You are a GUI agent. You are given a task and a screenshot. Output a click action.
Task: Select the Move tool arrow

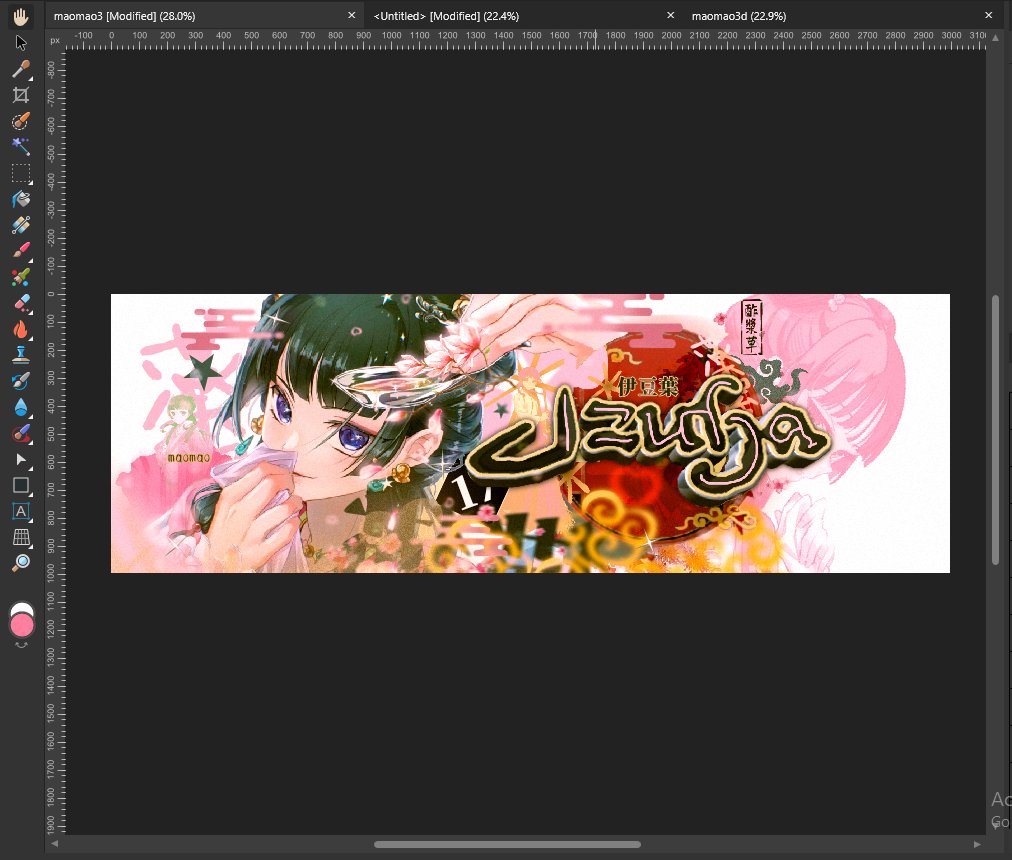21,43
